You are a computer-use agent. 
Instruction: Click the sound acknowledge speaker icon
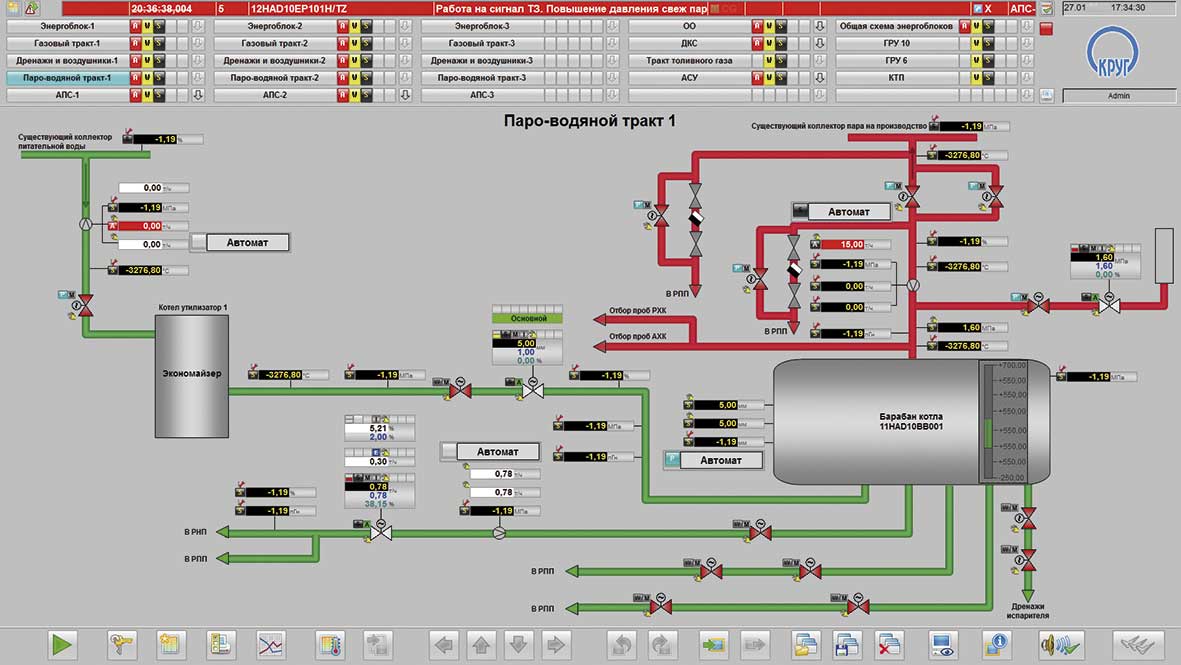tap(1062, 645)
